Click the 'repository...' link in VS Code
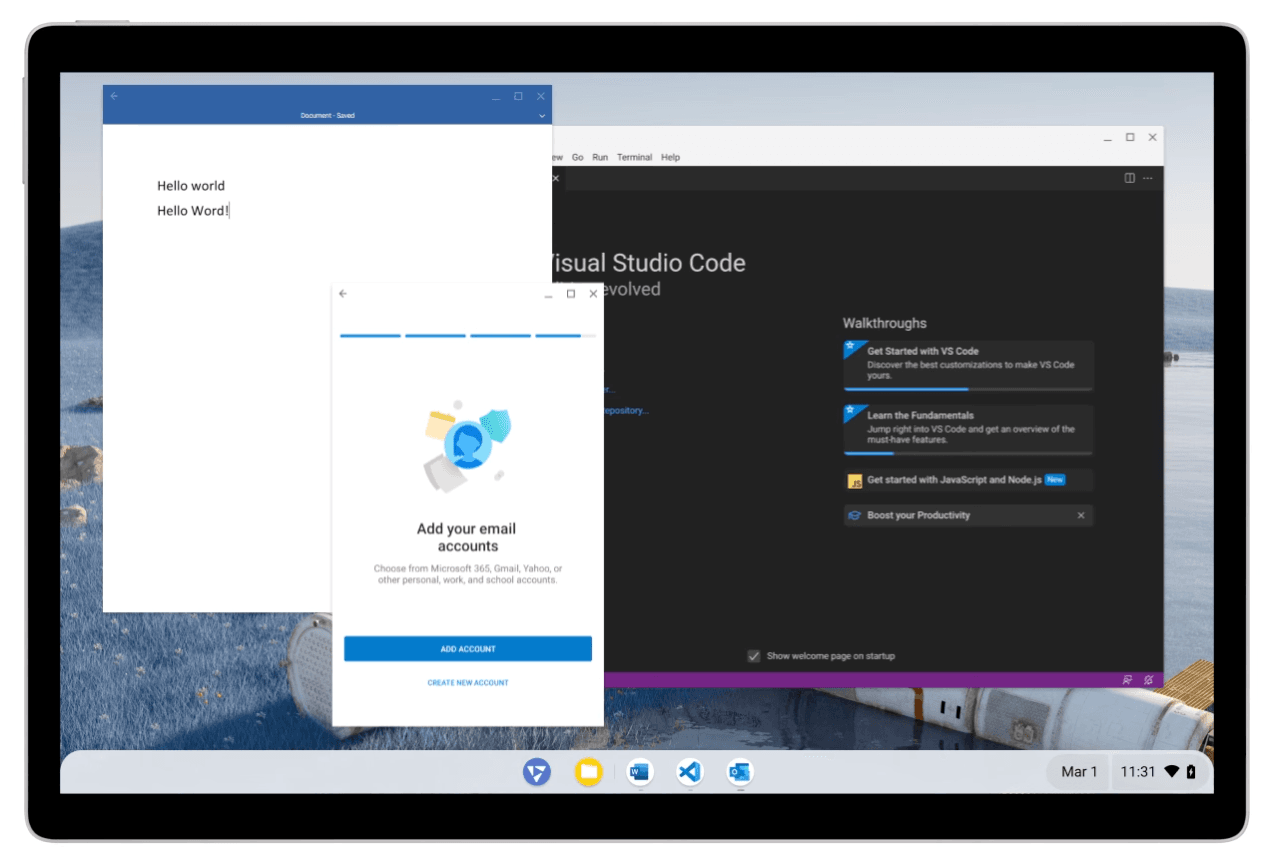The image size is (1272, 866). click(625, 411)
